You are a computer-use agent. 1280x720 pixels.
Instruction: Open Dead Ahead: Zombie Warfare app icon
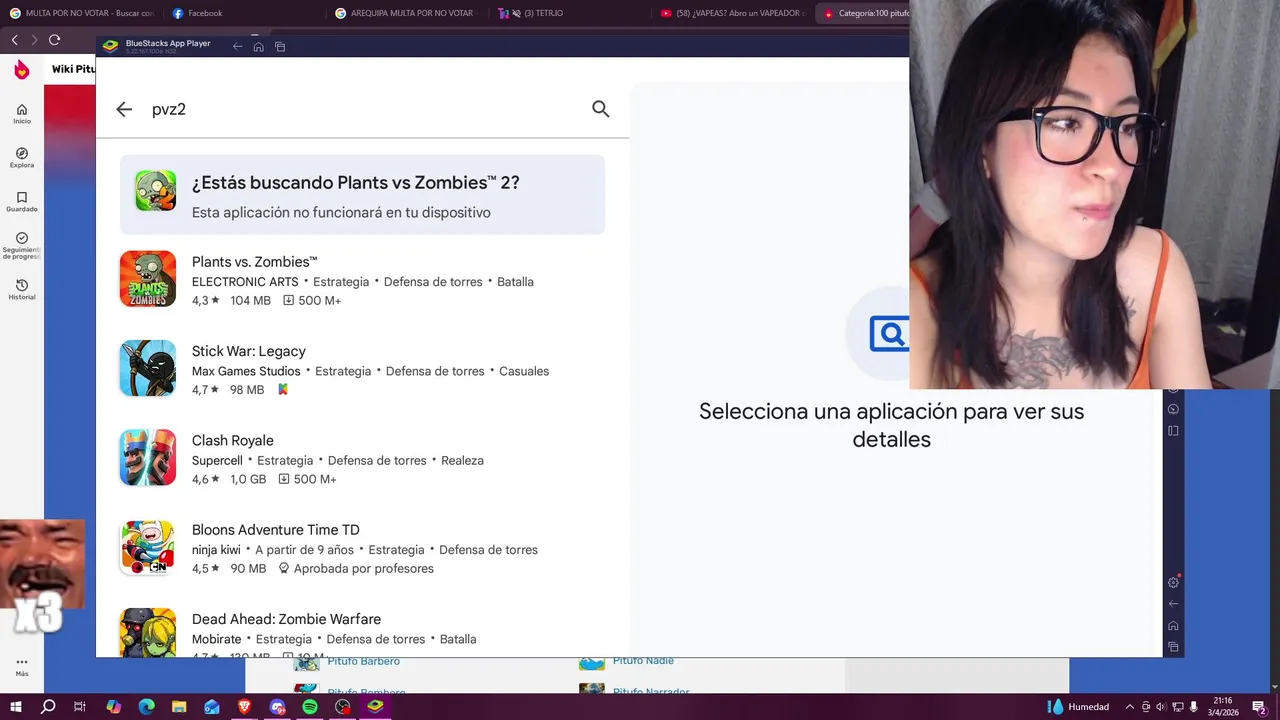pyautogui.click(x=148, y=633)
